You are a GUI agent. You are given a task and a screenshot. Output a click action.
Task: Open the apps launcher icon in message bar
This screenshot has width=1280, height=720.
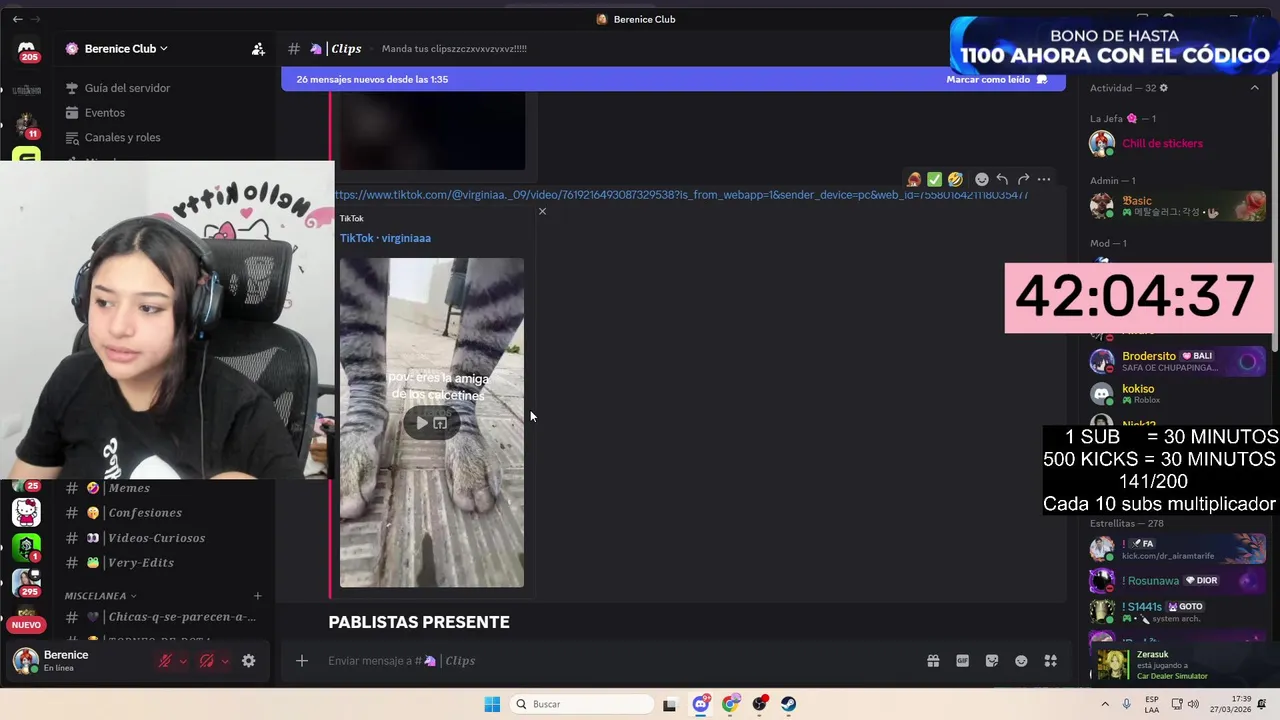pyautogui.click(x=1050, y=661)
